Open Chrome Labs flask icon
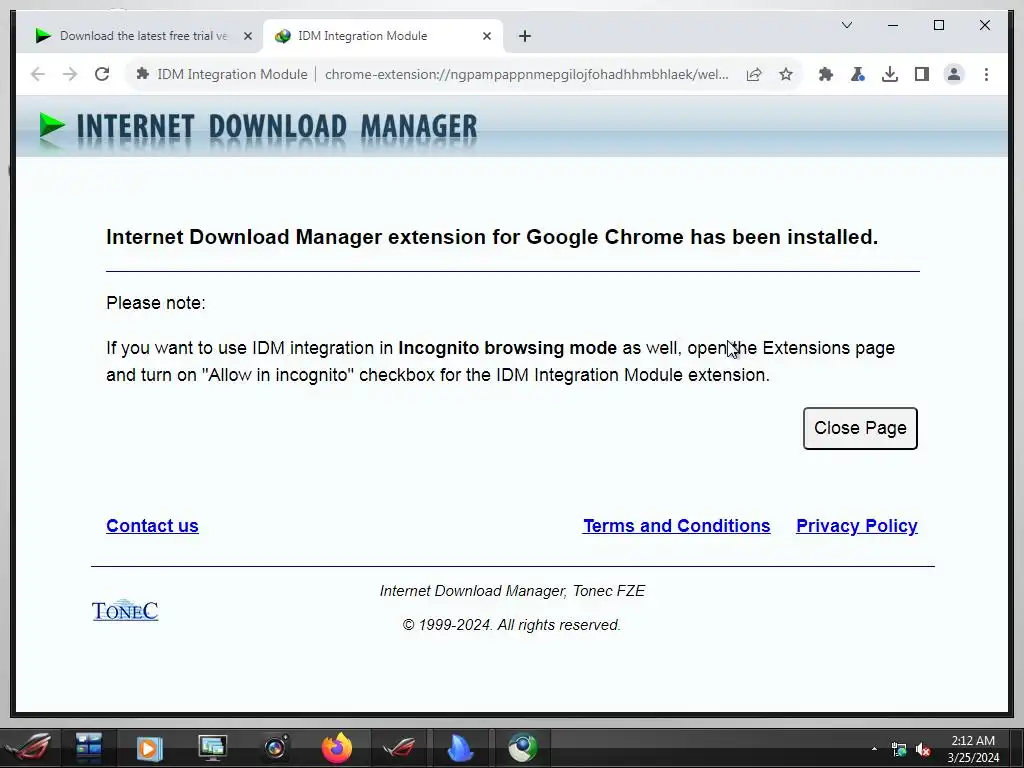The width and height of the screenshot is (1024, 768). pos(857,74)
